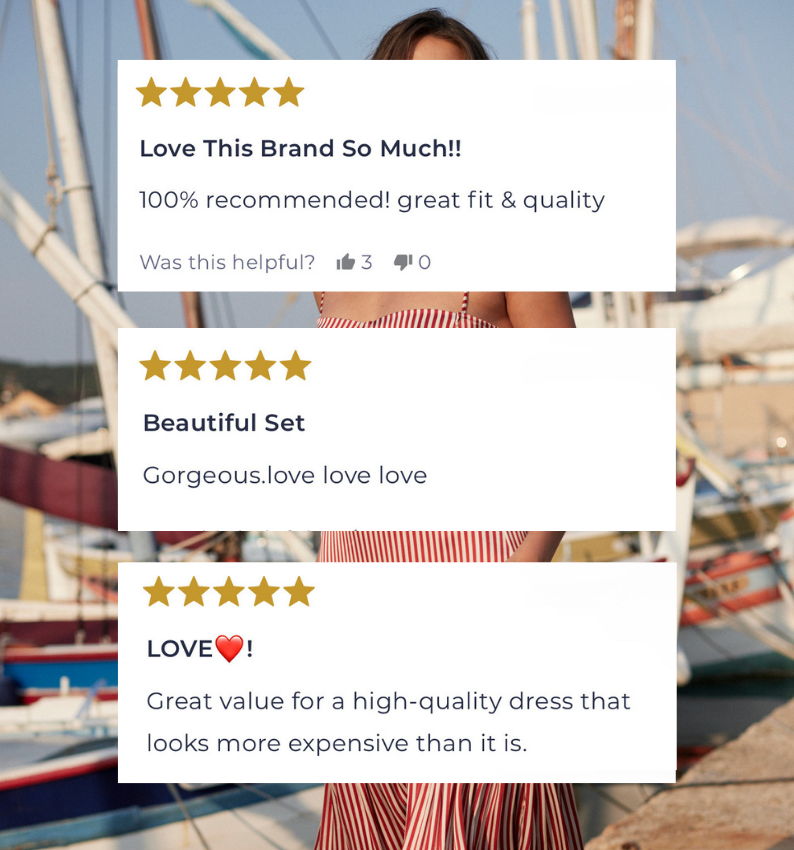Open 'Beautiful Set' review title
The height and width of the screenshot is (850, 794).
click(224, 423)
